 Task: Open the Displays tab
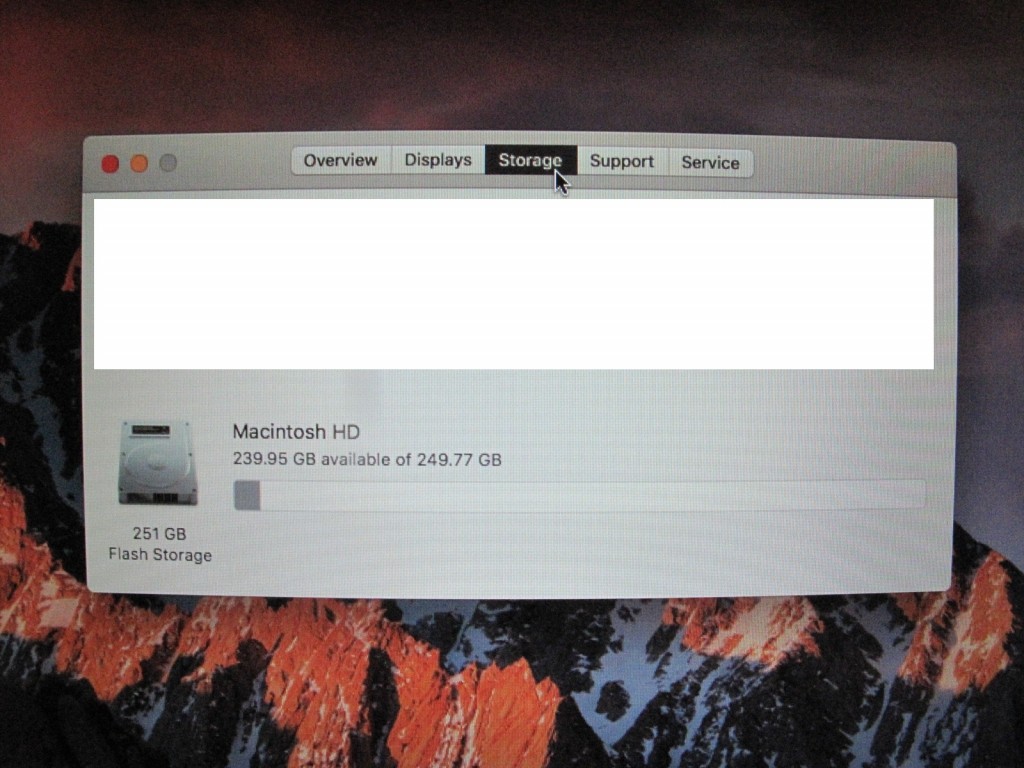click(x=438, y=161)
